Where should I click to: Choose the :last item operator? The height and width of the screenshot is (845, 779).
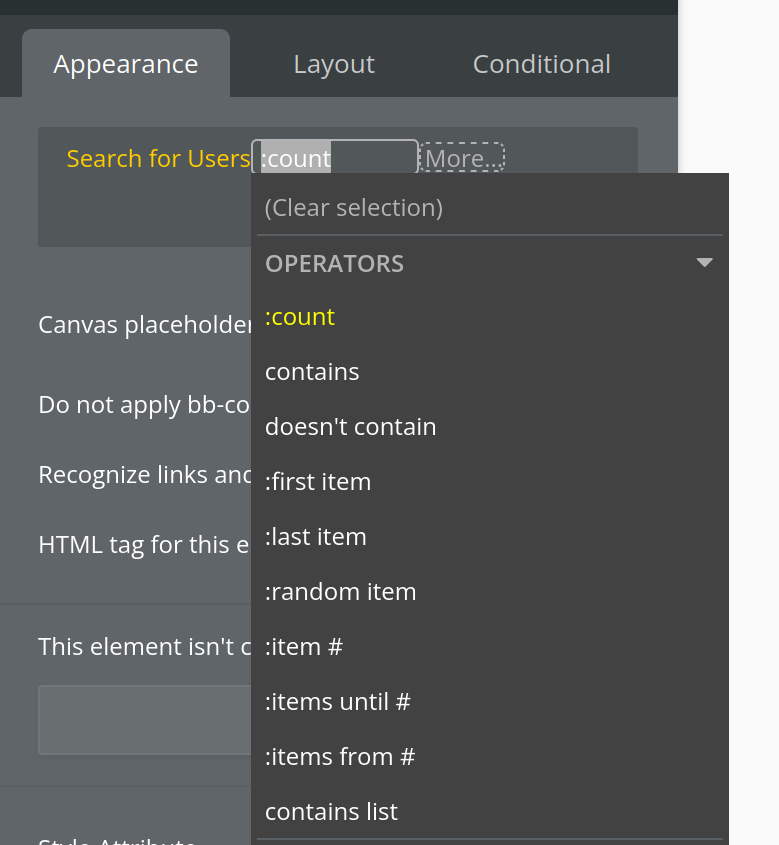pos(316,537)
